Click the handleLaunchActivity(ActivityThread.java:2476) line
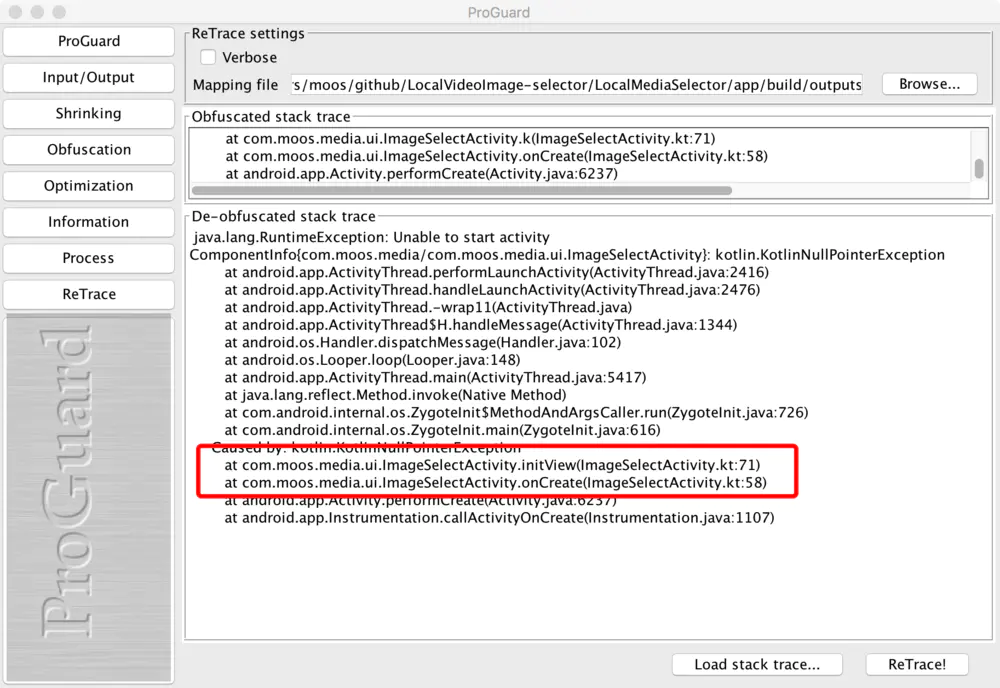The image size is (1000, 688). (x=492, y=290)
